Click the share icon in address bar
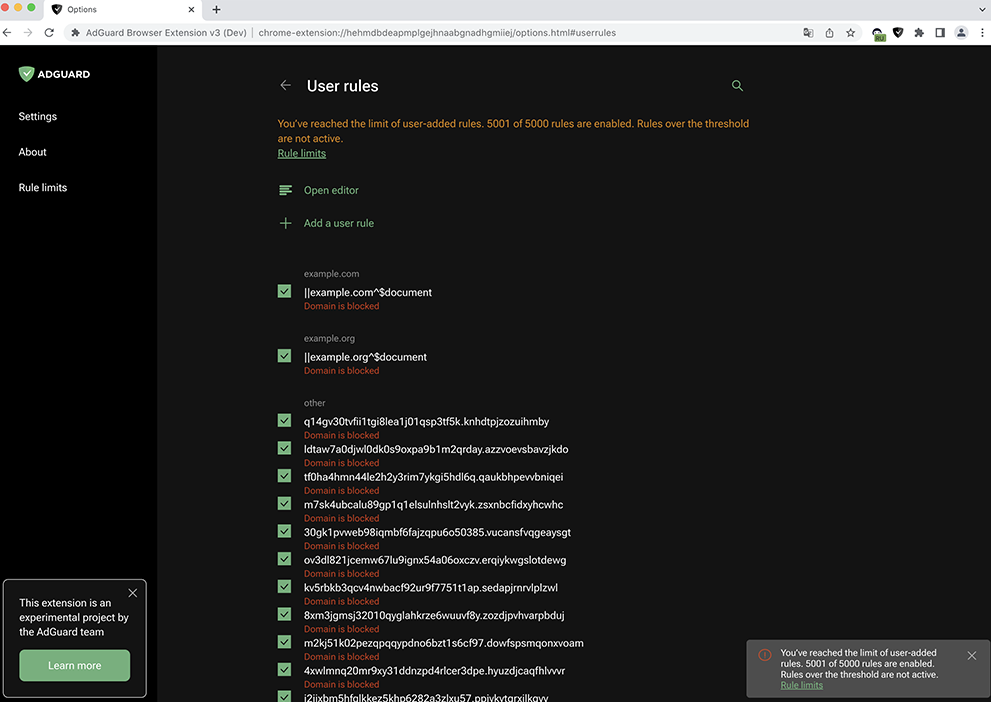991x702 pixels. click(829, 33)
